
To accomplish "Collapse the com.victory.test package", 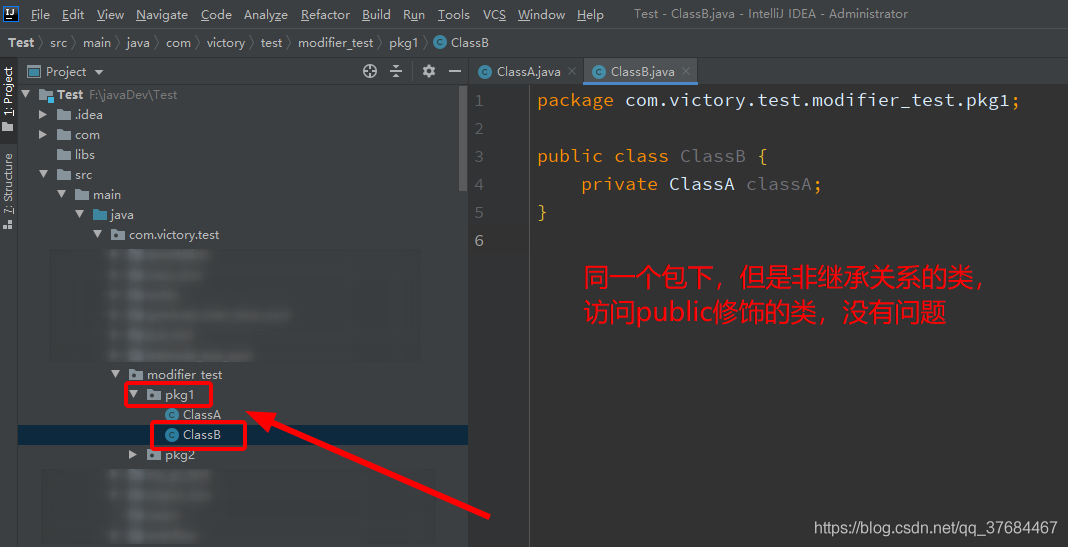I will [97, 234].
